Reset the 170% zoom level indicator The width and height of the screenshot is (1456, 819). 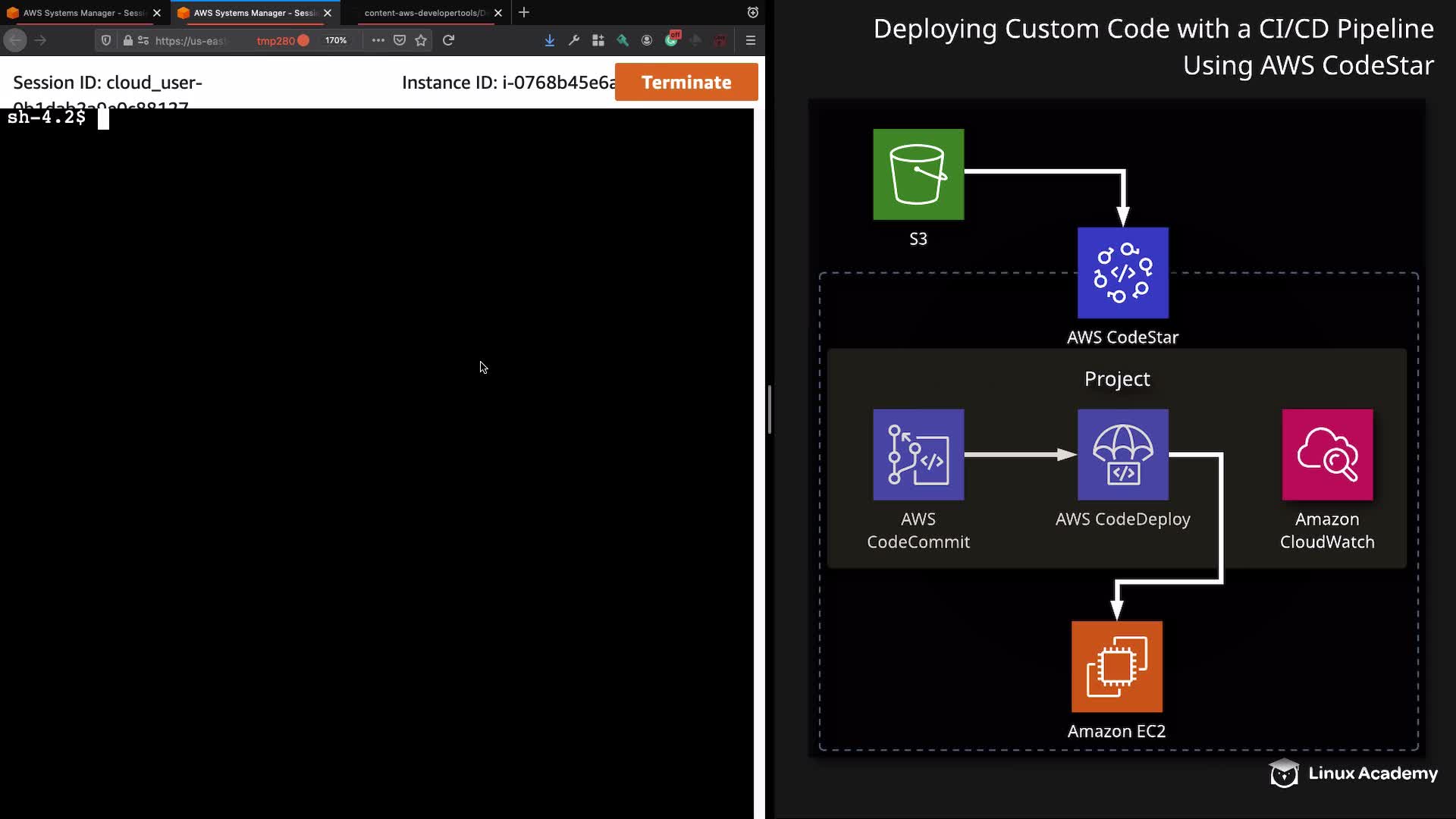click(x=336, y=40)
